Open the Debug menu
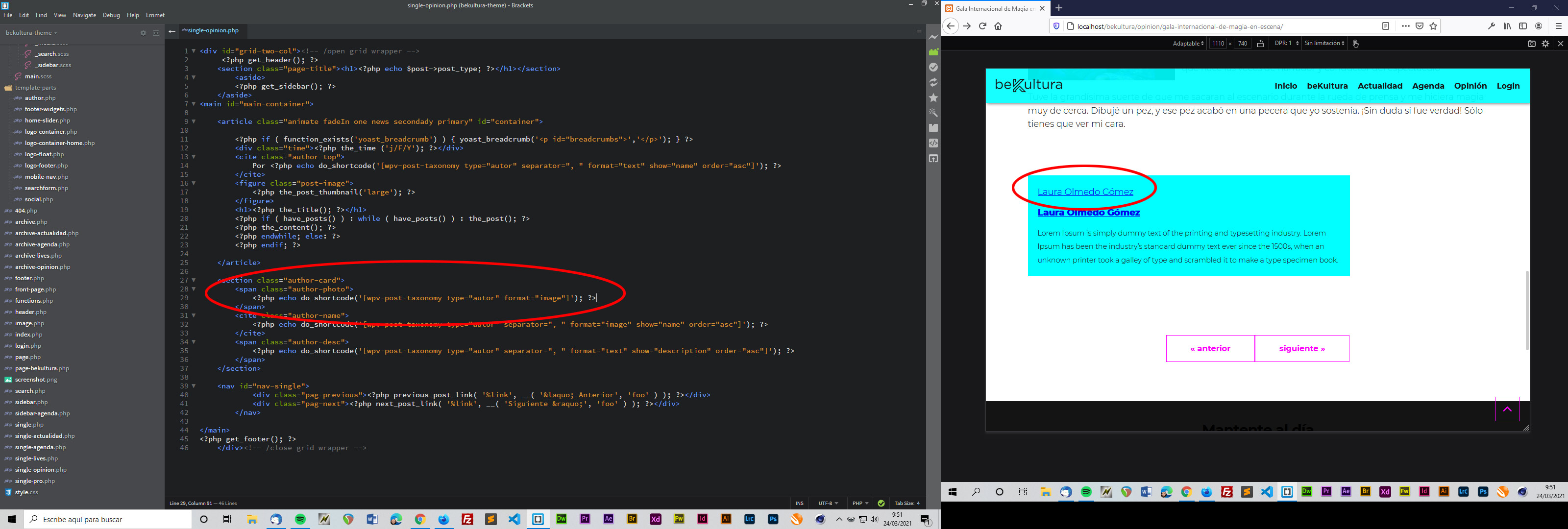Image resolution: width=1568 pixels, height=529 pixels. pos(111,15)
